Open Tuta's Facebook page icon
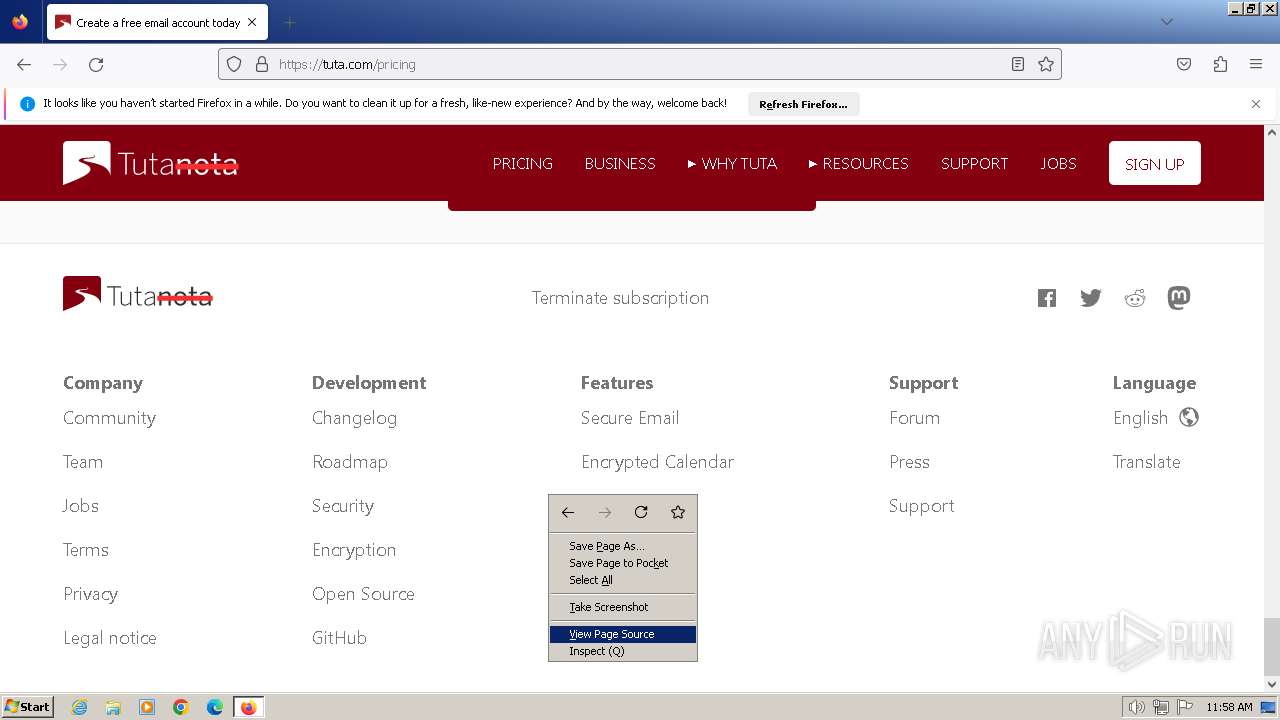The width and height of the screenshot is (1280, 720). [x=1047, y=298]
